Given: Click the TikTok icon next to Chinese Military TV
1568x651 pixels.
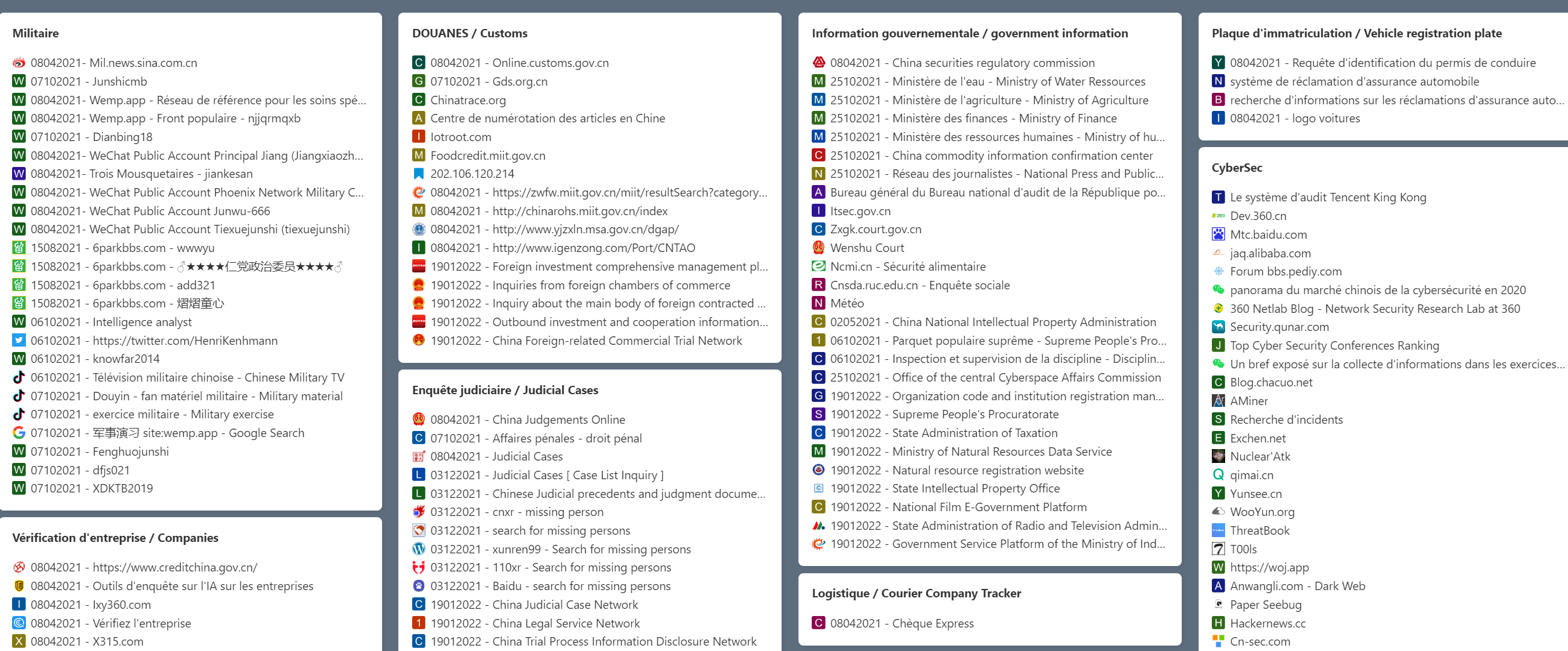Looking at the screenshot, I should coord(19,377).
